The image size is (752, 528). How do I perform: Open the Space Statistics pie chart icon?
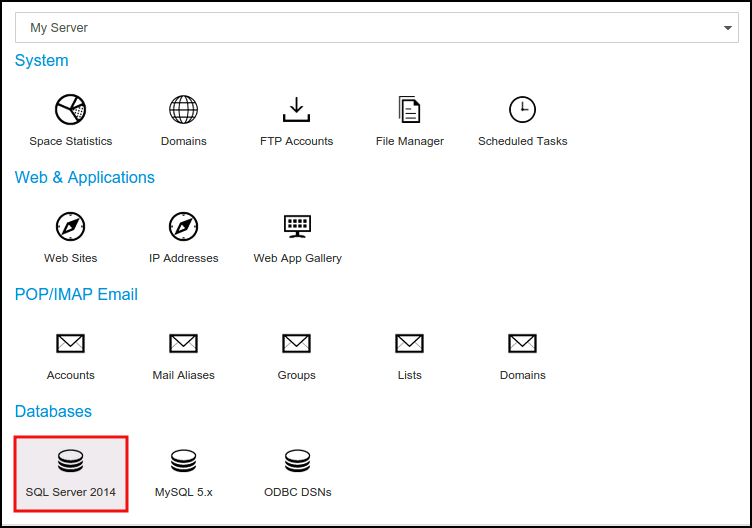(70, 109)
